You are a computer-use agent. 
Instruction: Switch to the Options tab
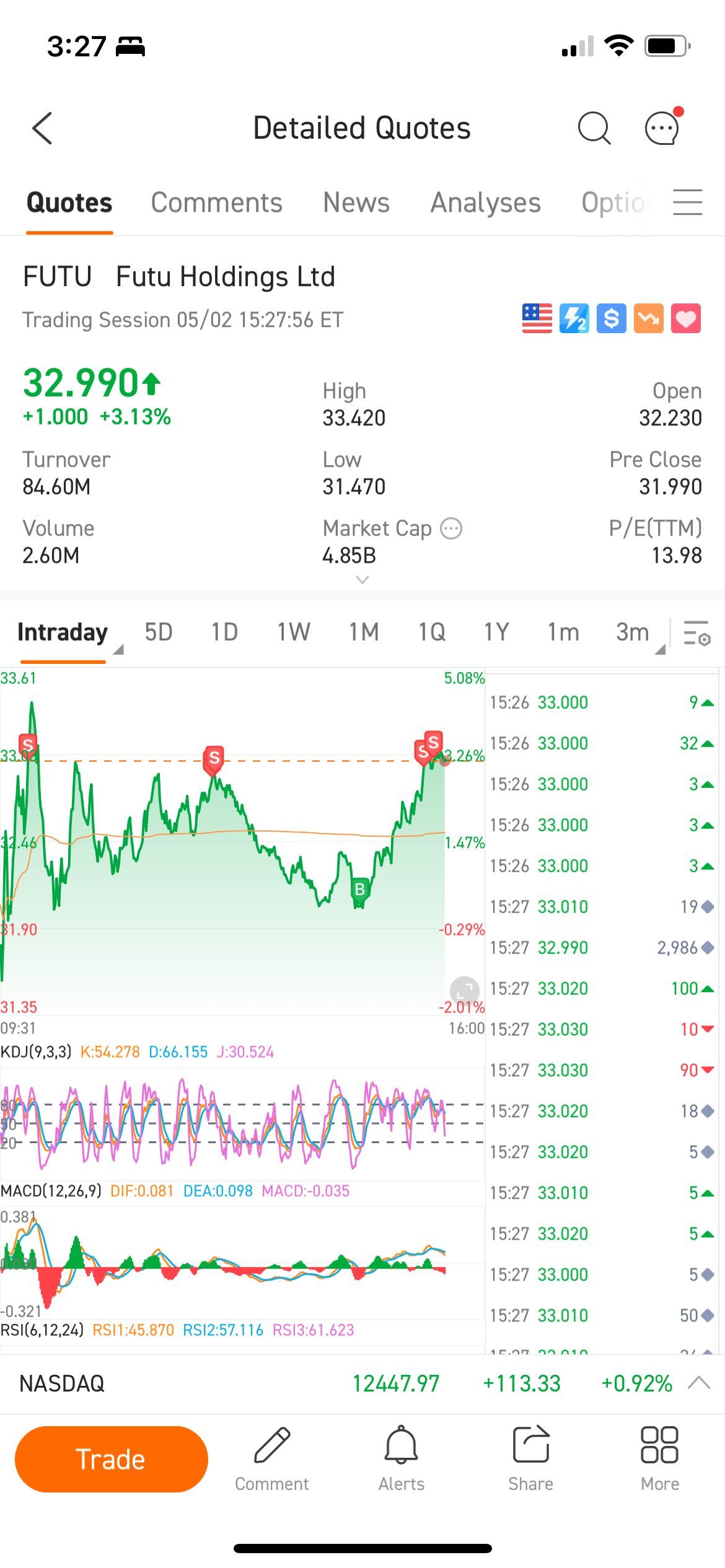[615, 203]
